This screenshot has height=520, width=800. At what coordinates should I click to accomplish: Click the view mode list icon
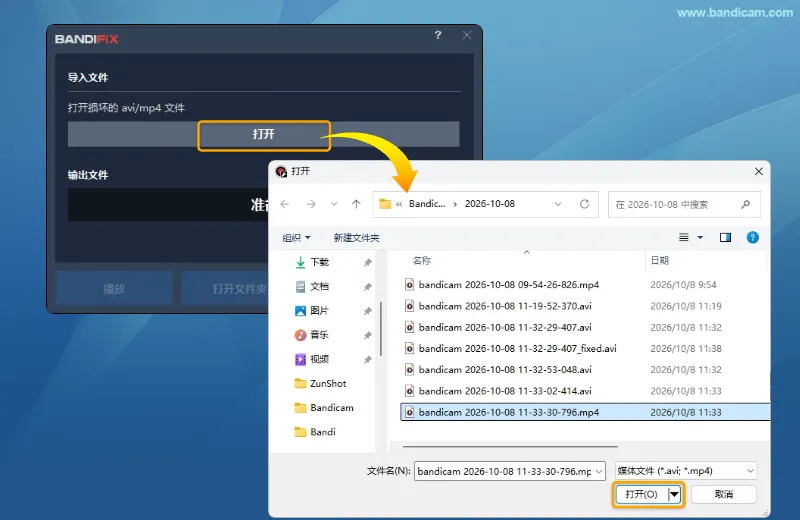click(x=684, y=237)
